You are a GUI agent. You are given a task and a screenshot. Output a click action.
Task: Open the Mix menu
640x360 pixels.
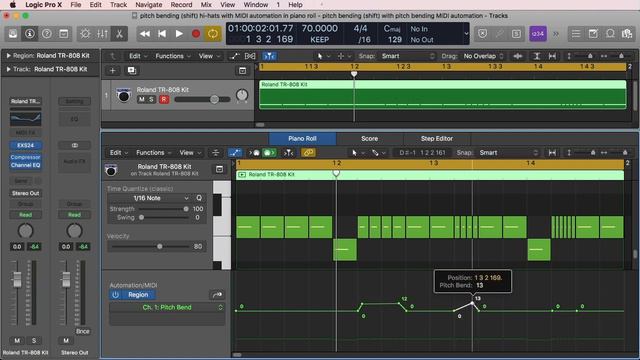coord(206,5)
